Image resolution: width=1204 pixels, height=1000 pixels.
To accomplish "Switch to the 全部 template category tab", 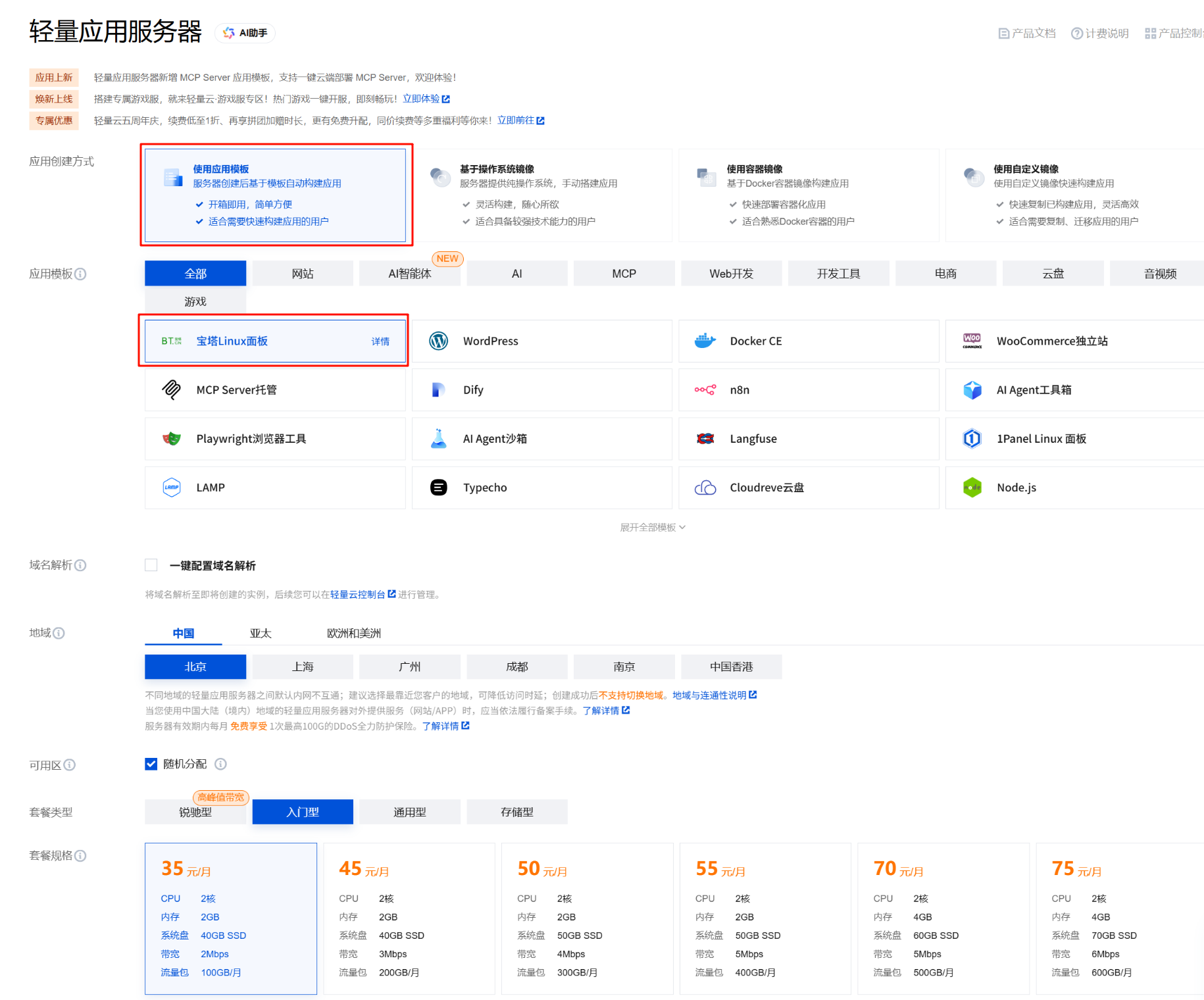I will (x=195, y=274).
